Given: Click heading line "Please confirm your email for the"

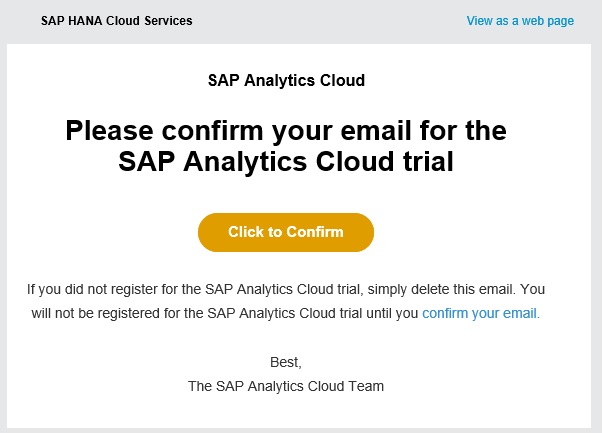Looking at the screenshot, I should pos(286,131).
